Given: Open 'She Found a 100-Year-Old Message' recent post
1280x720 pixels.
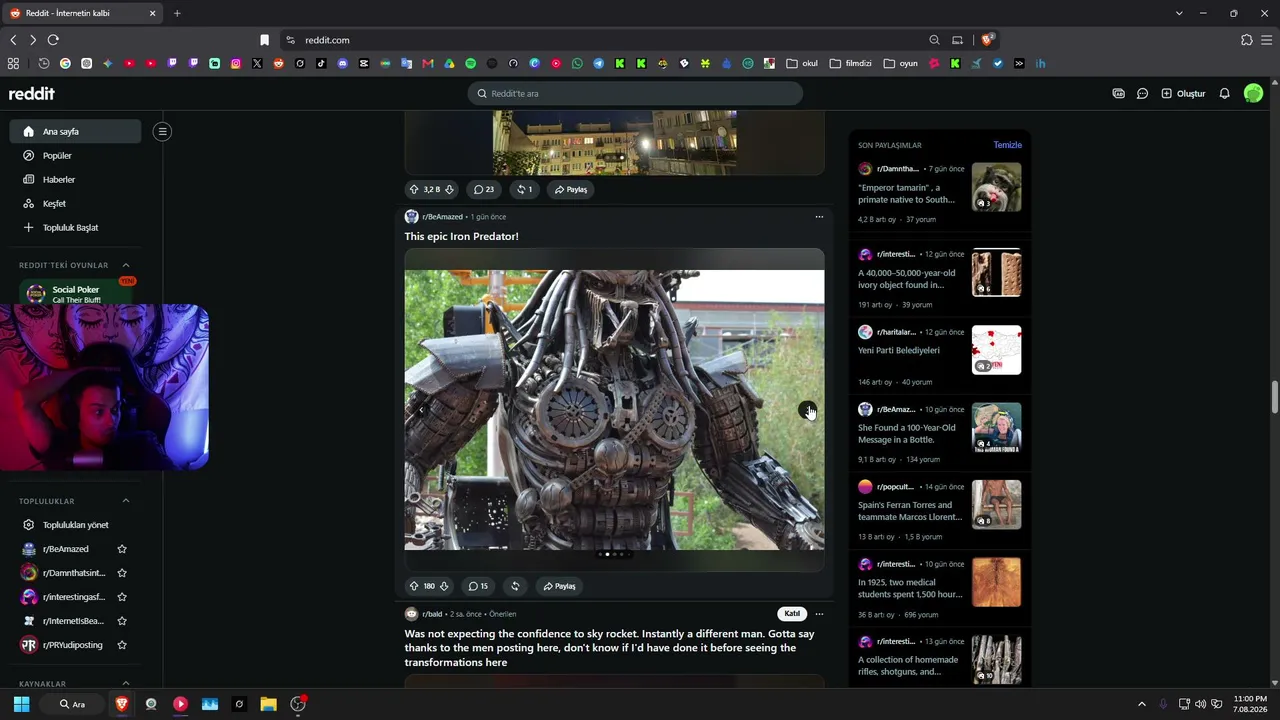Looking at the screenshot, I should 907,434.
